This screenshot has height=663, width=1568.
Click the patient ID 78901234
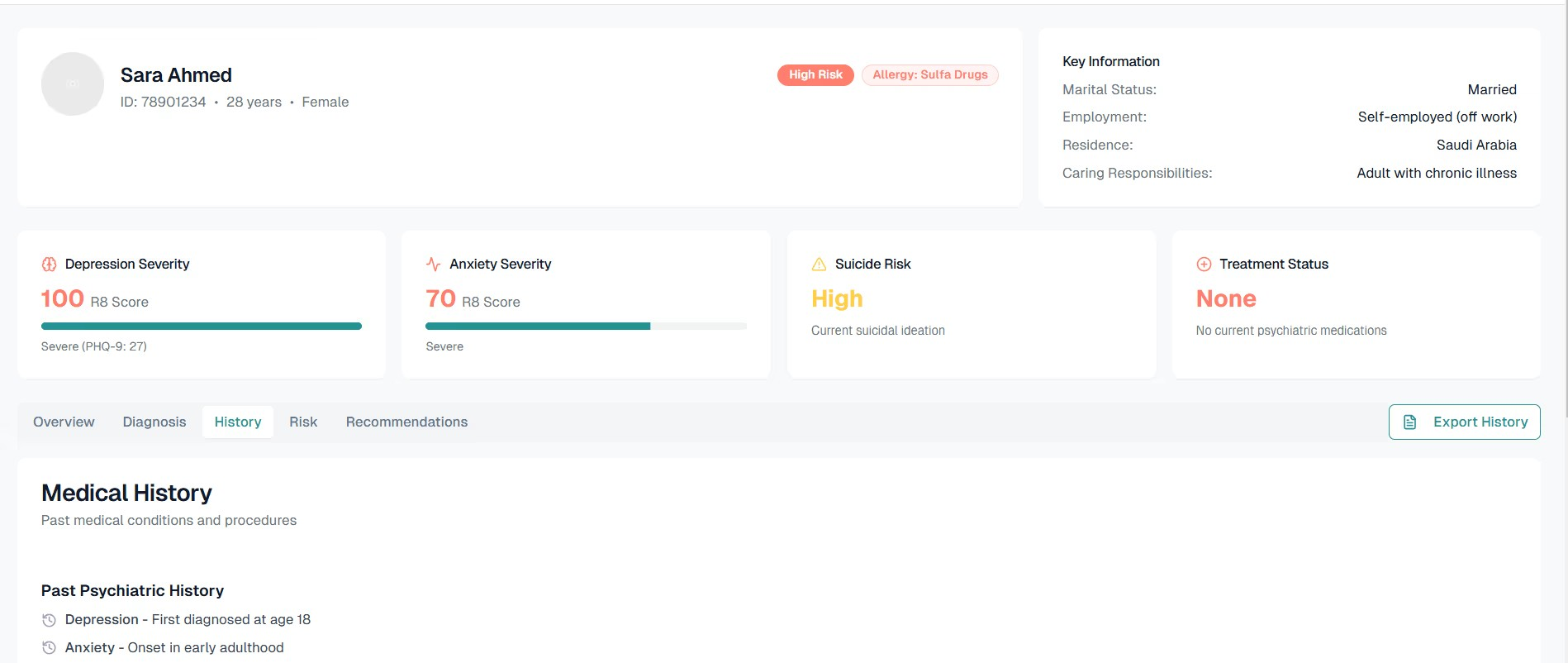[163, 102]
